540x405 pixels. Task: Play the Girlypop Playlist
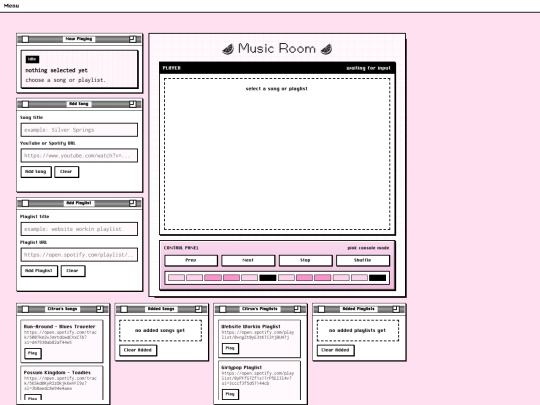coord(230,394)
